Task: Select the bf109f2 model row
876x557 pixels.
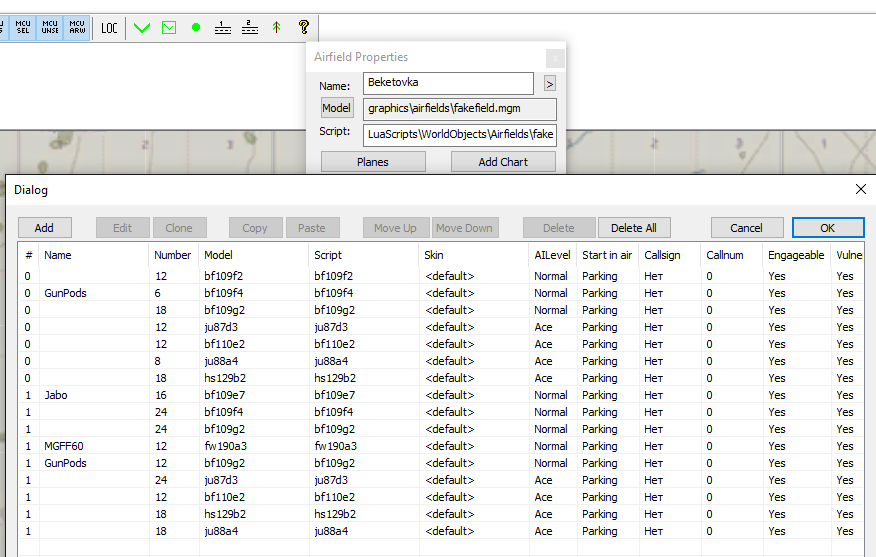Action: coord(441,276)
